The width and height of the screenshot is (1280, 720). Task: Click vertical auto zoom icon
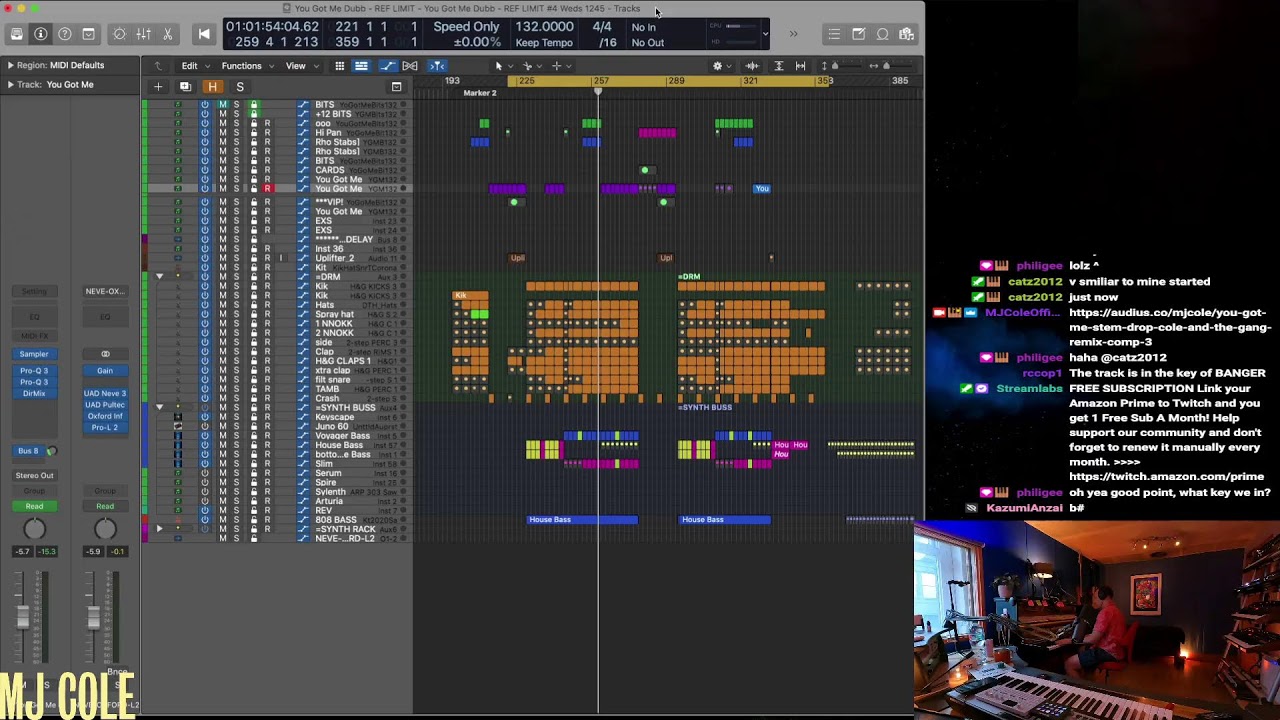(779, 66)
